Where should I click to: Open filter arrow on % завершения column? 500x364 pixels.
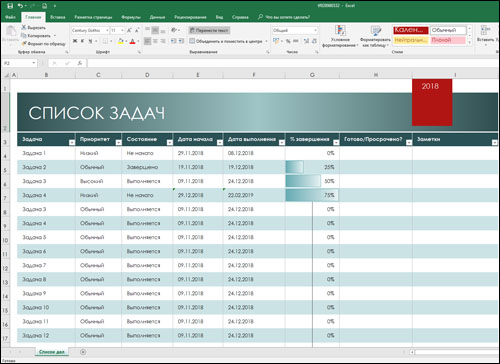pos(336,143)
